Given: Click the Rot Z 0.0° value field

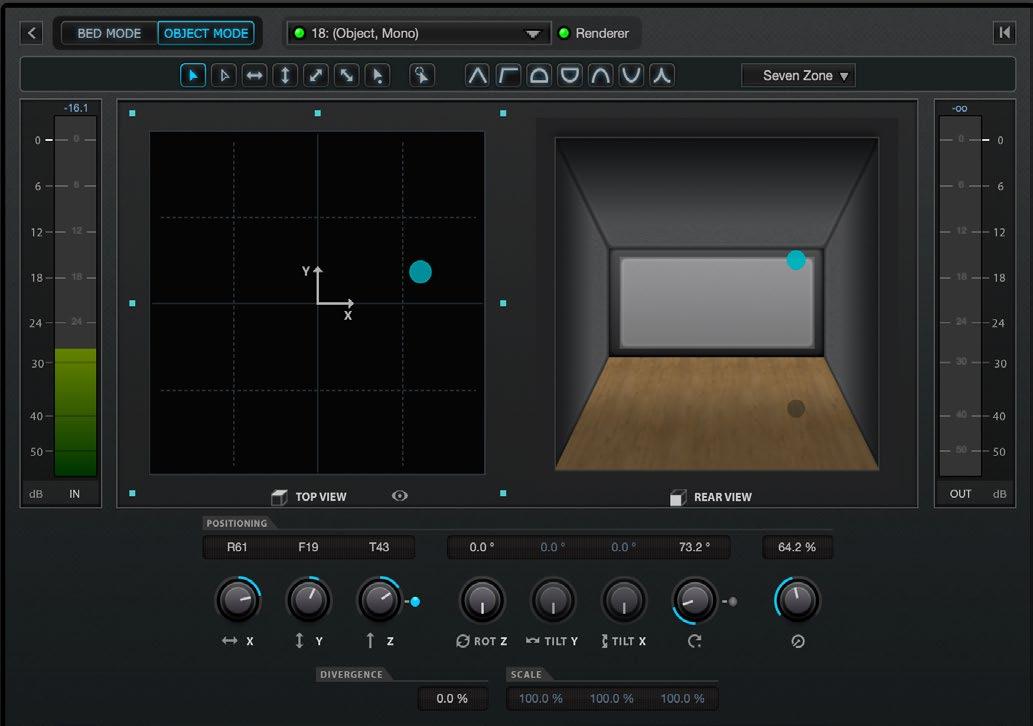Looking at the screenshot, I should [x=482, y=547].
